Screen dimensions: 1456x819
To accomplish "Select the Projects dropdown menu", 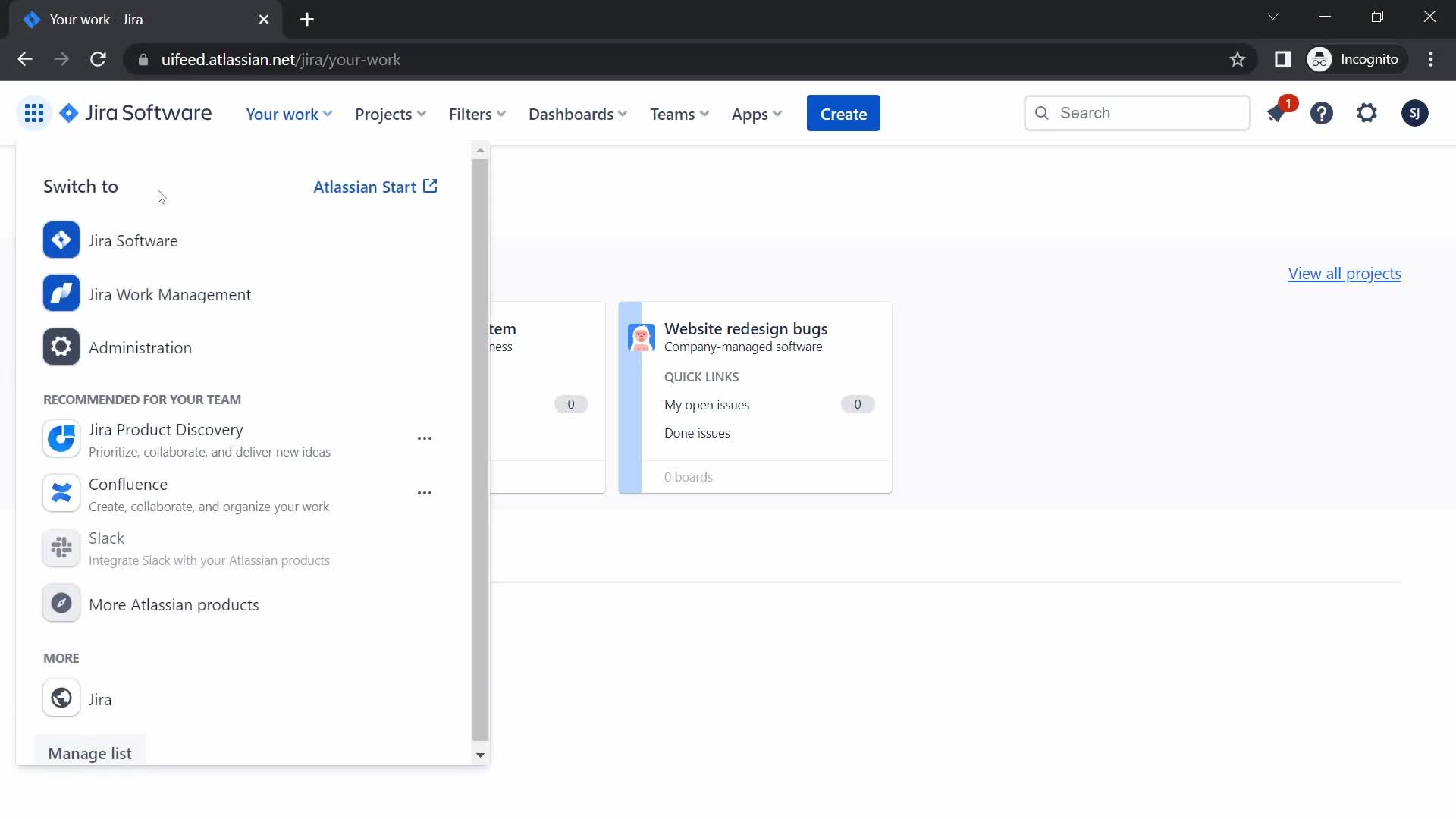I will [390, 113].
